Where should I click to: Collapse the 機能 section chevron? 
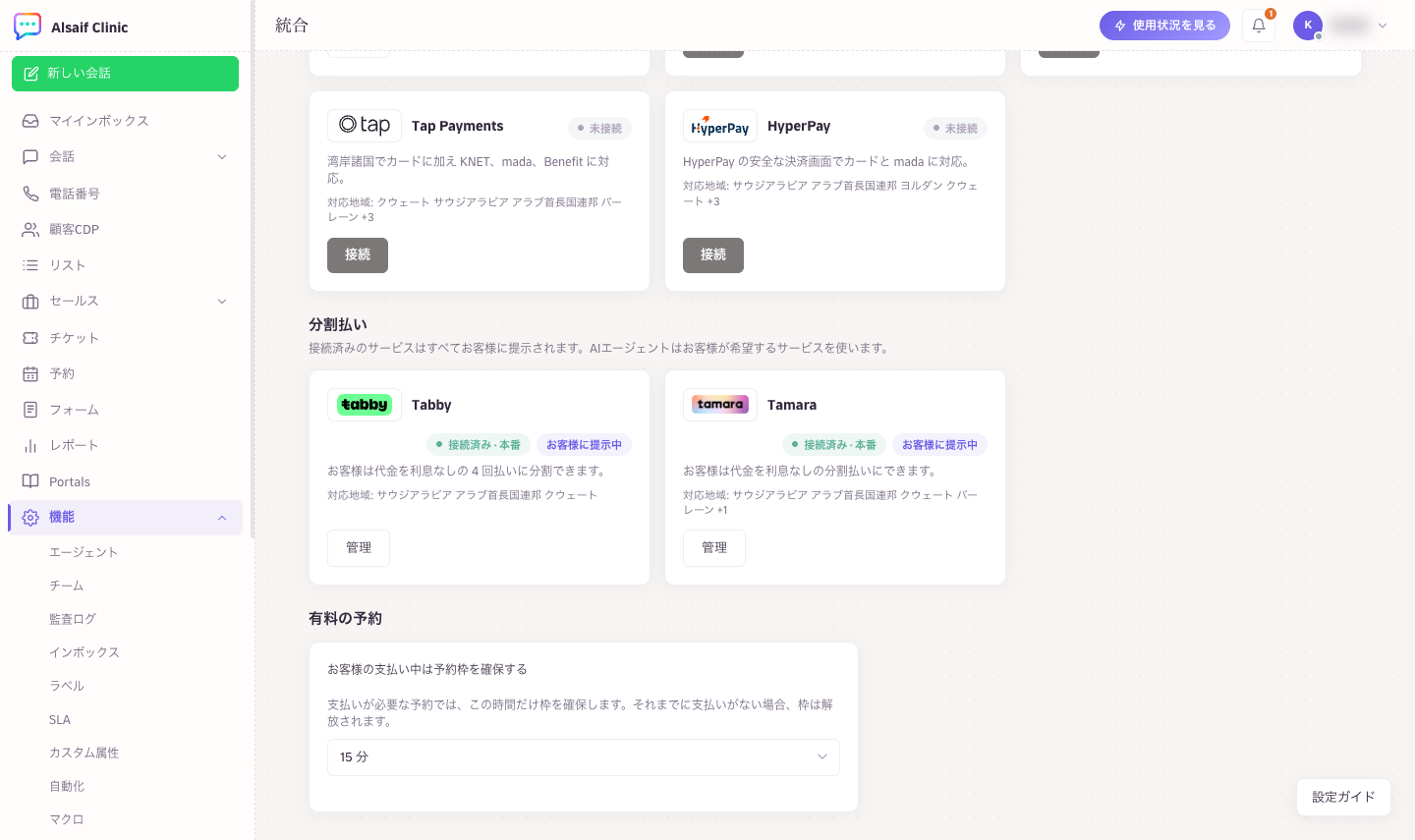point(222,518)
